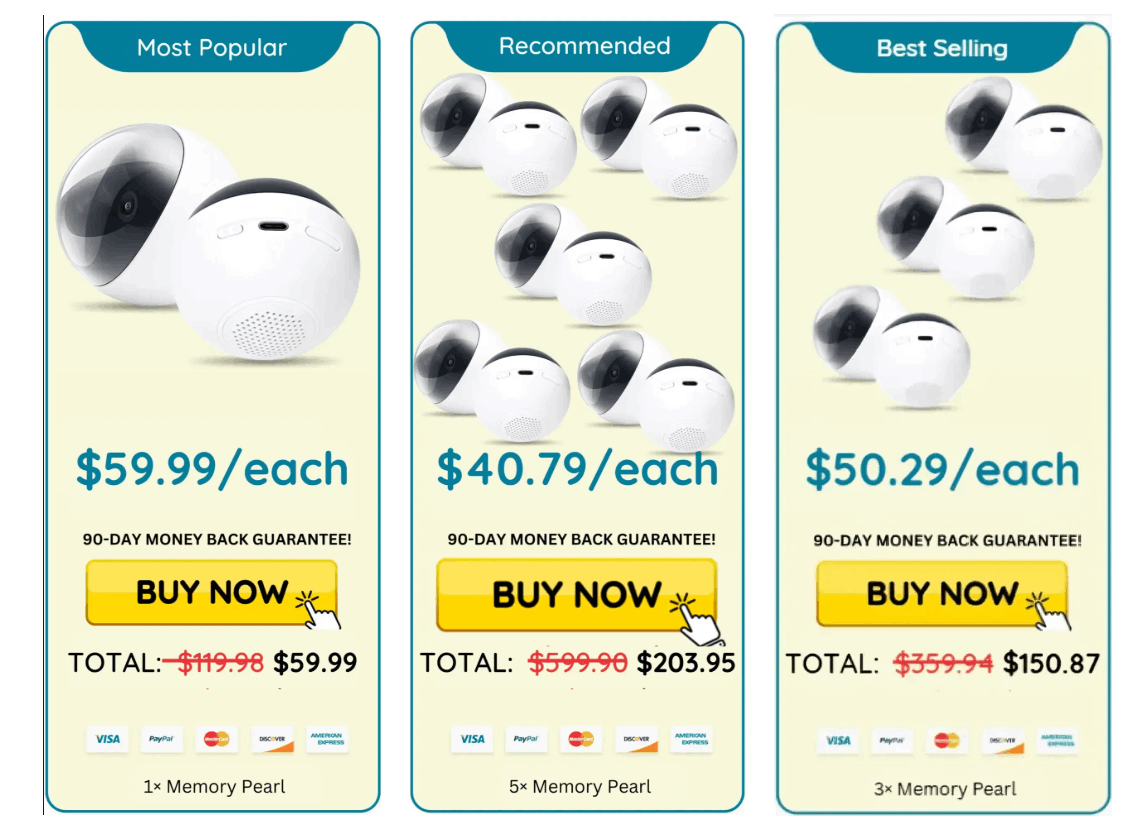Click the $50.29/each price text

coord(942,470)
